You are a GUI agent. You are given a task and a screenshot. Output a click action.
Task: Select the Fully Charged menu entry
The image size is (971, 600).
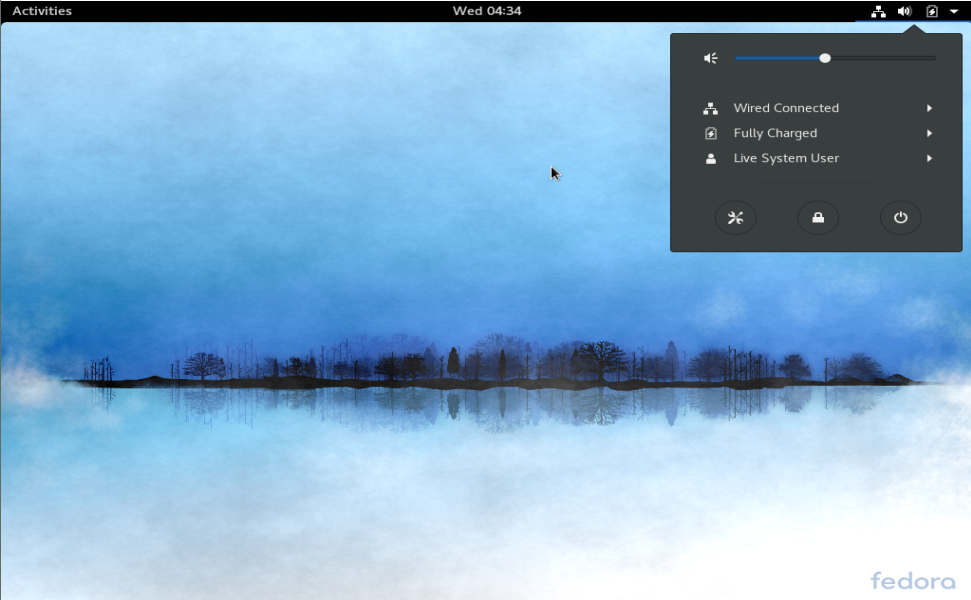point(775,133)
